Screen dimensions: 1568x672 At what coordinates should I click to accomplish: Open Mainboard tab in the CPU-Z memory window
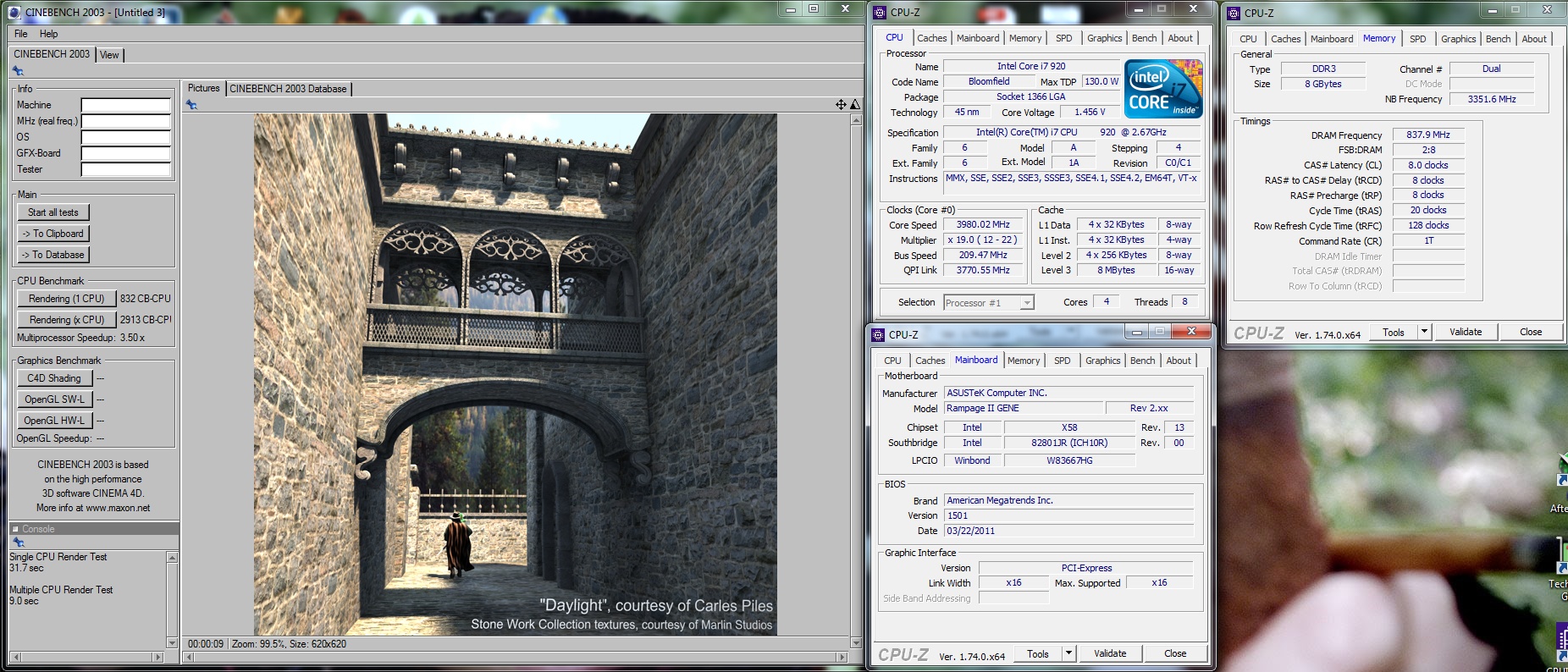coord(1332,39)
